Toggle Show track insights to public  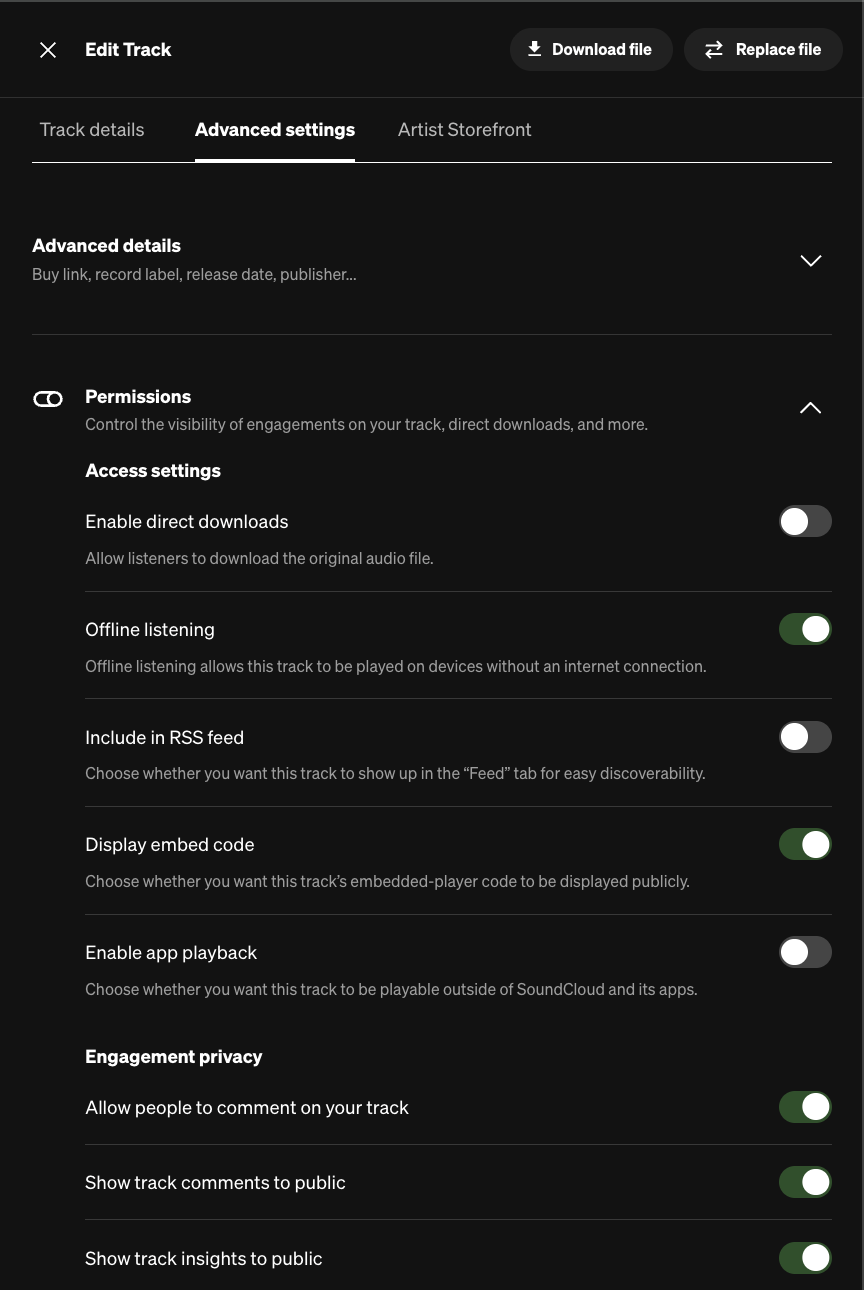point(805,1258)
